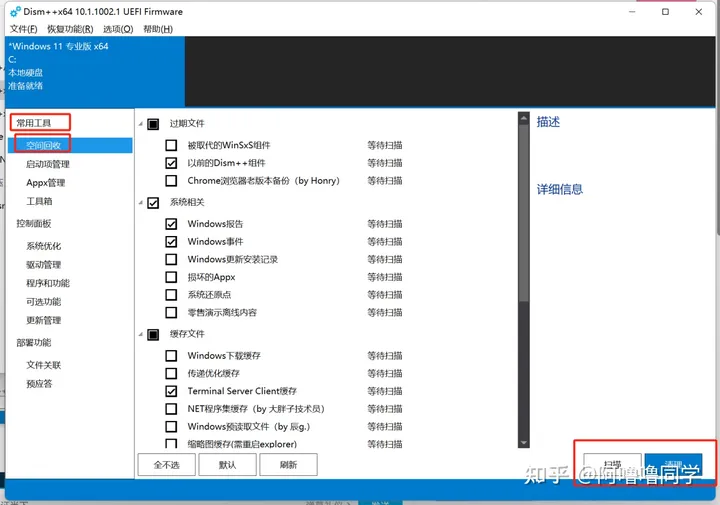Open 驱动管理 in the sidebar
The image size is (720, 505).
[43, 264]
